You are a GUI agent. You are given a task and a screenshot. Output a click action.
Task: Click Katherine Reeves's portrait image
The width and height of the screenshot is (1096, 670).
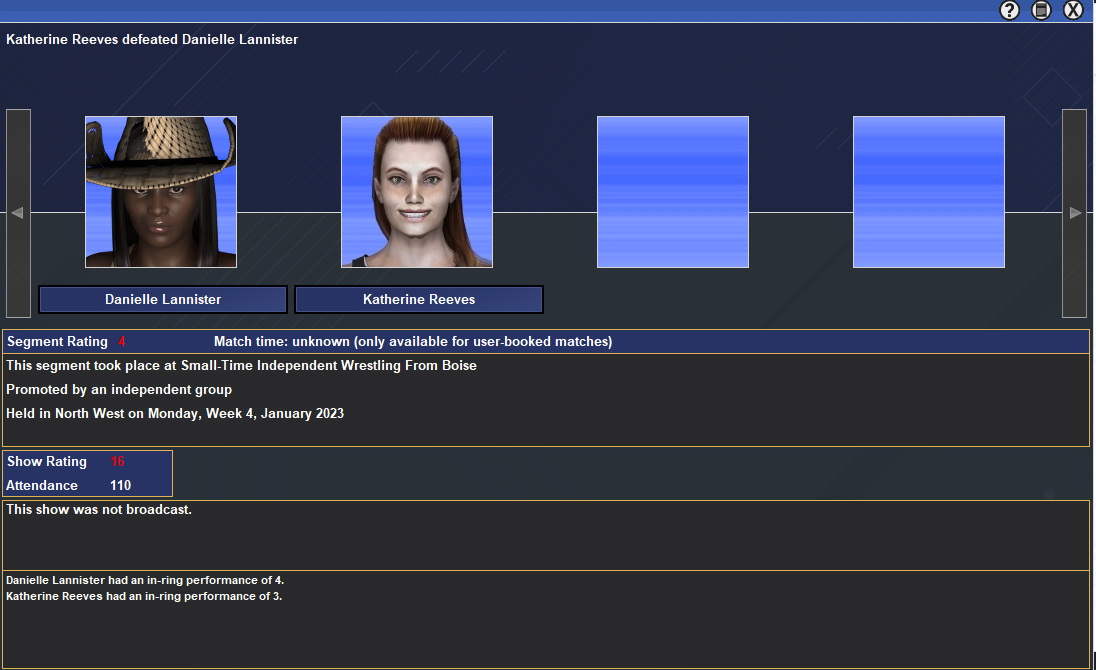coord(417,192)
